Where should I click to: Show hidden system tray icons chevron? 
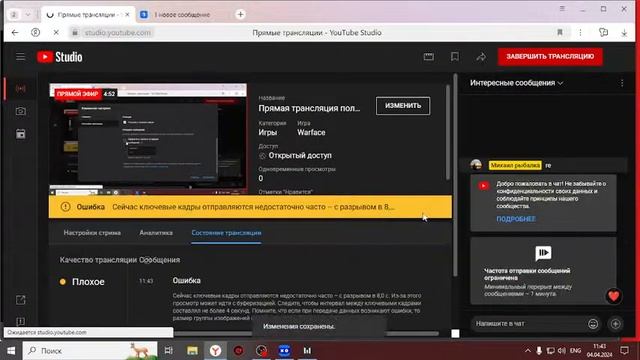pos(528,351)
